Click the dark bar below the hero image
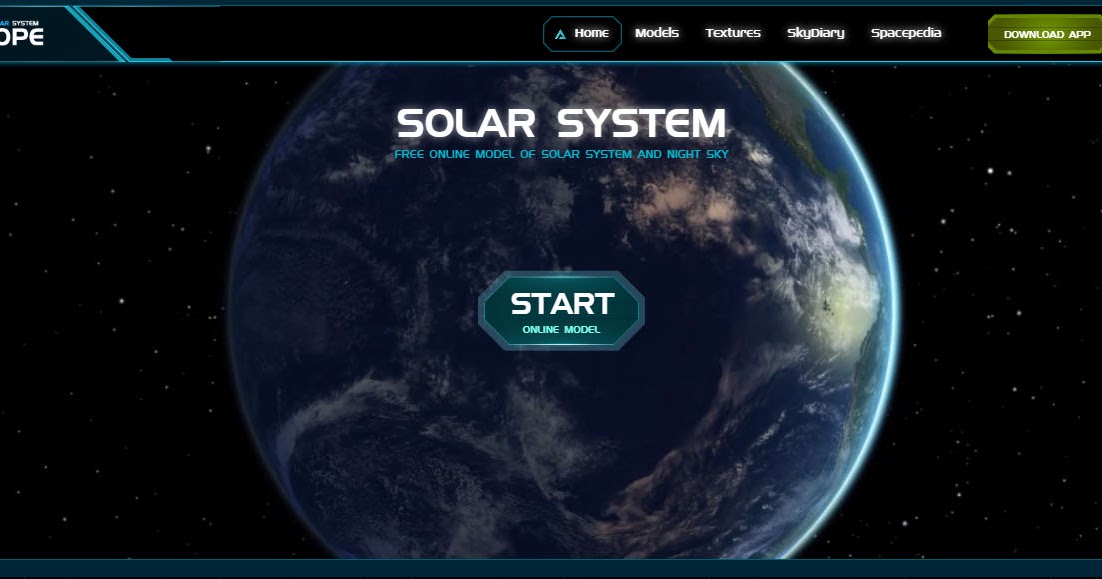 pyautogui.click(x=551, y=568)
